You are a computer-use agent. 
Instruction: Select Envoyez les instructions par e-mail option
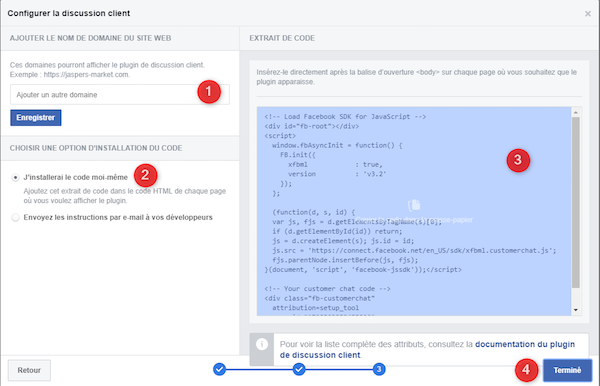pos(15,217)
